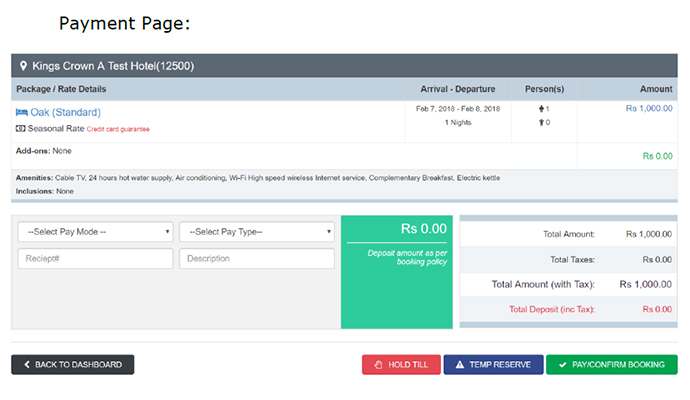Click the Credit card guarantee label
Viewport: 690px width, 400px height.
click(118, 129)
